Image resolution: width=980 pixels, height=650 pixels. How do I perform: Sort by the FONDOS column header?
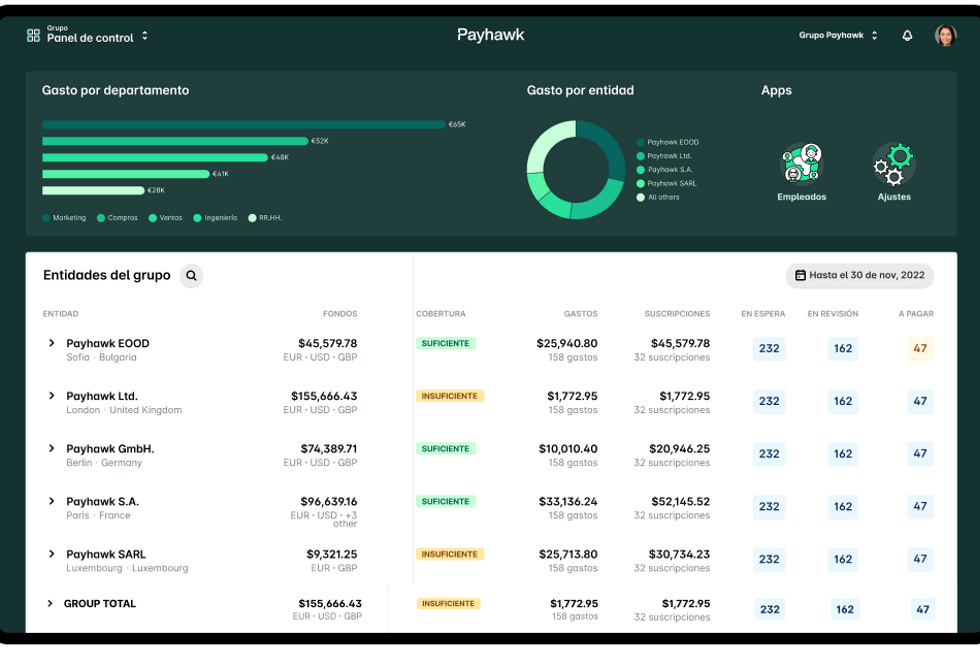340,314
